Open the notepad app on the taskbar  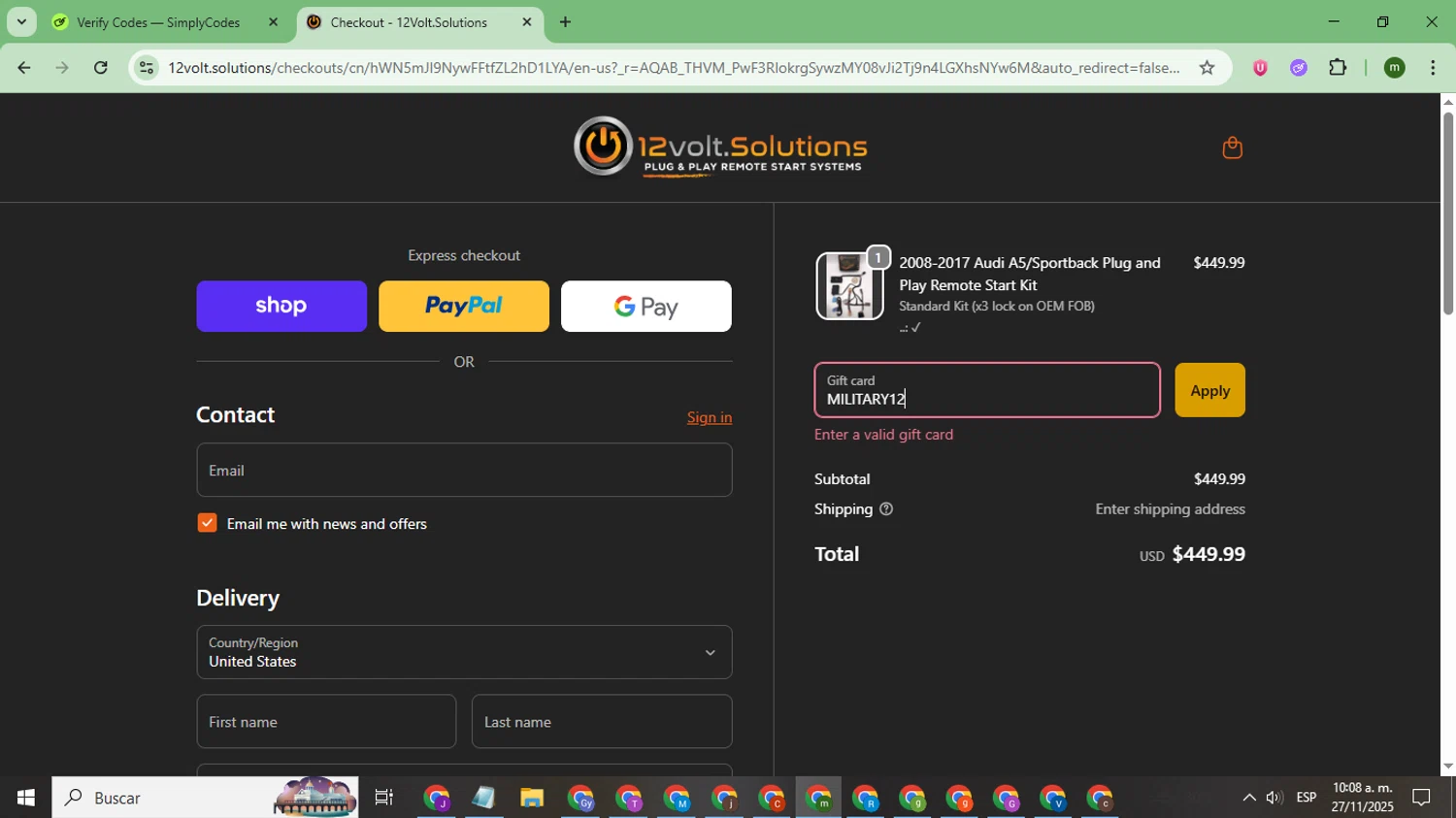483,798
